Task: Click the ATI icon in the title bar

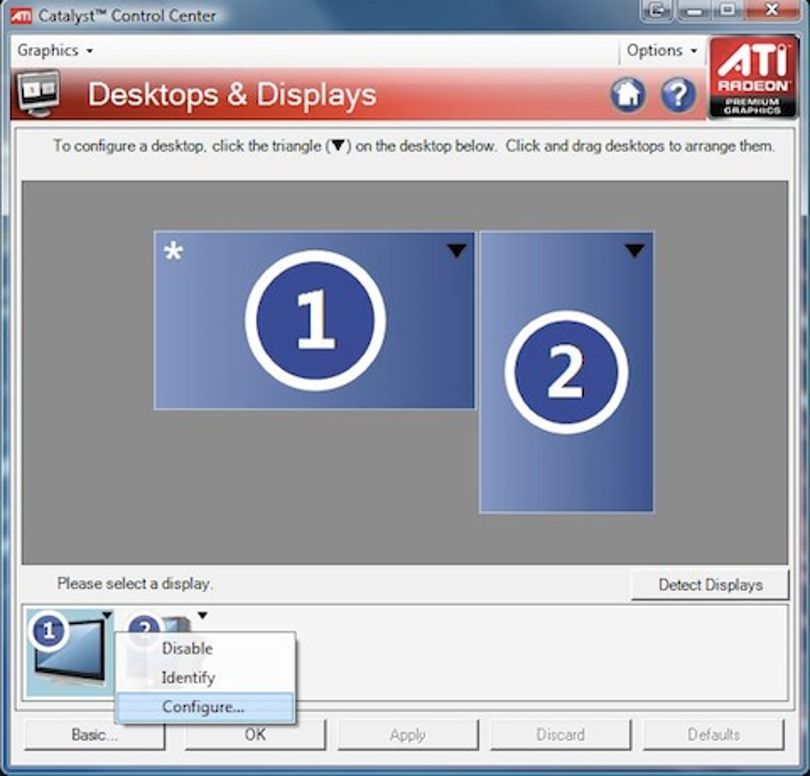Action: 21,15
